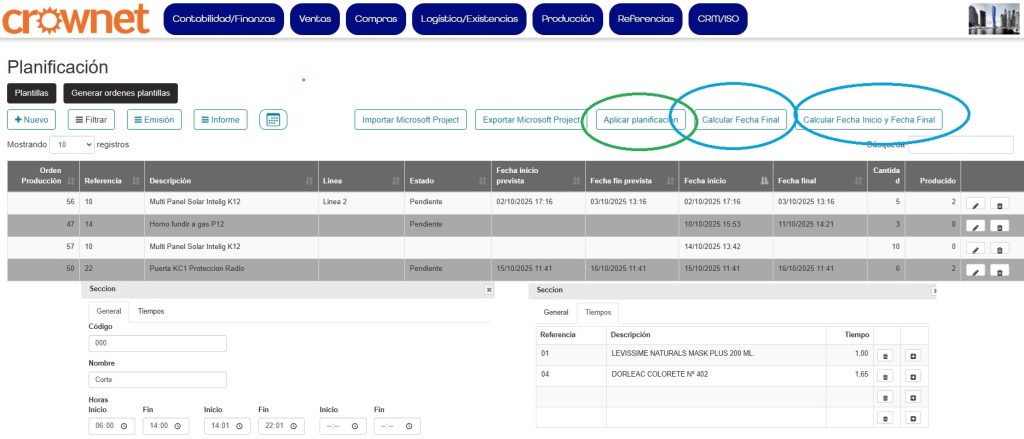Expand the registros count dropdown
The width and height of the screenshot is (1024, 439).
tap(71, 144)
